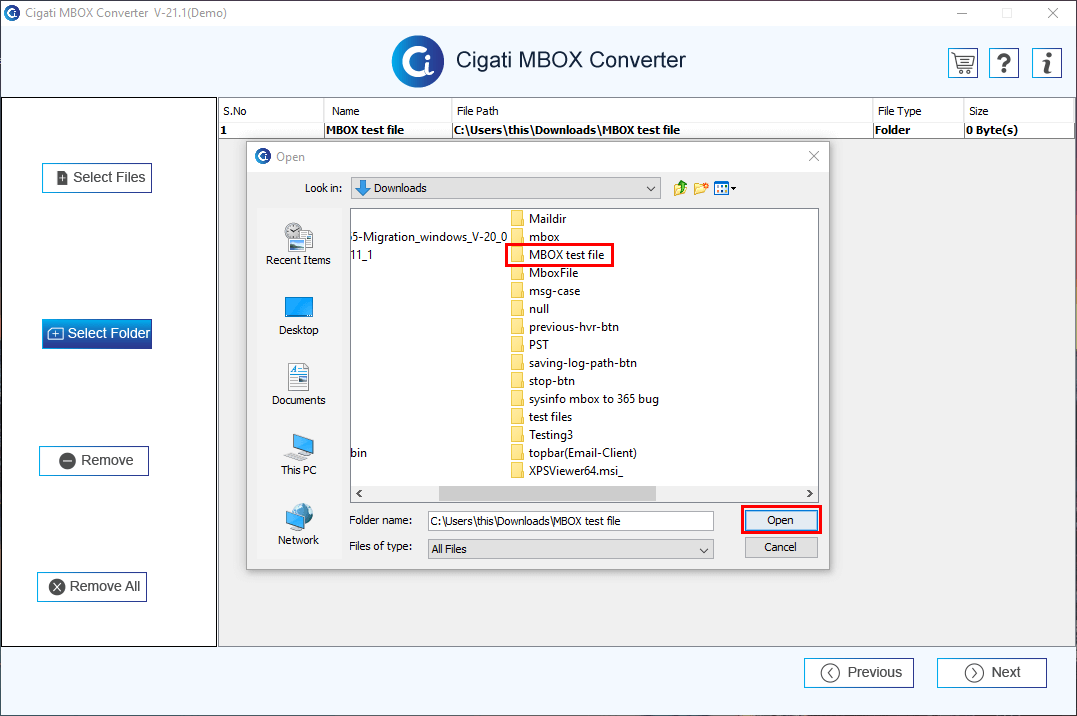Select the saving-log-path-btn folder
The height and width of the screenshot is (716, 1077).
click(574, 363)
